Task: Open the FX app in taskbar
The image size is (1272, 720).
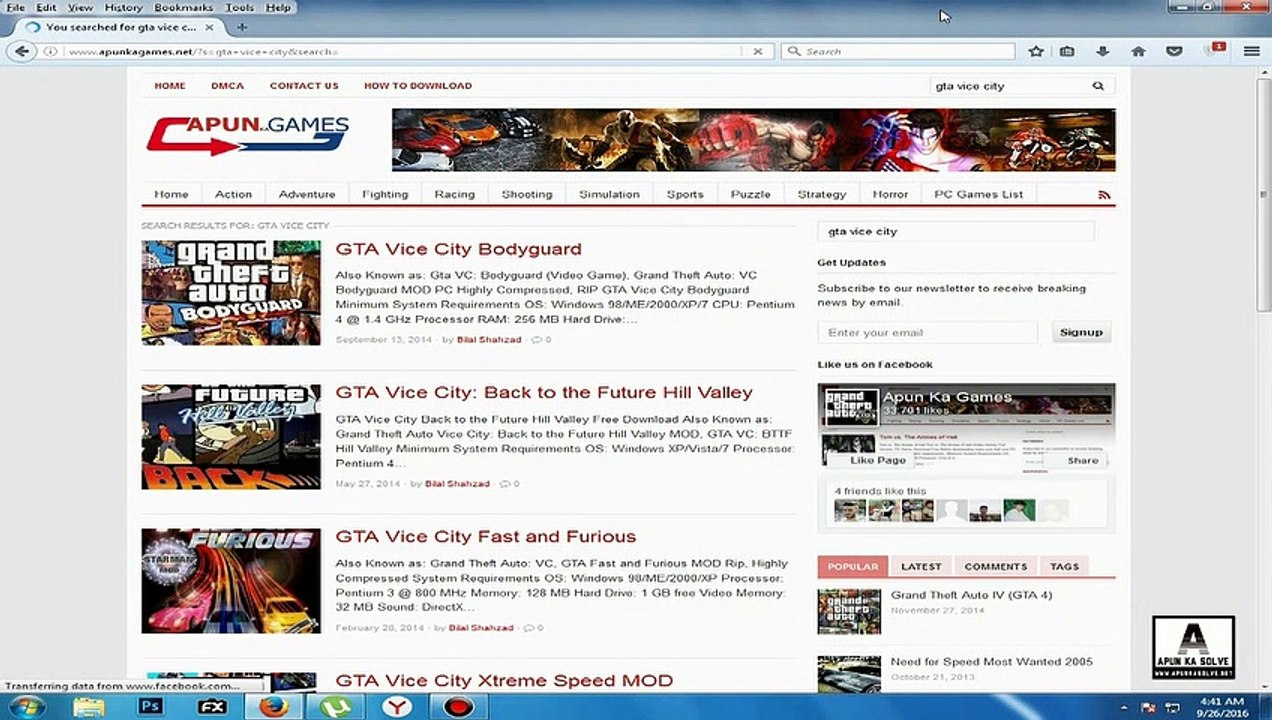Action: point(212,706)
